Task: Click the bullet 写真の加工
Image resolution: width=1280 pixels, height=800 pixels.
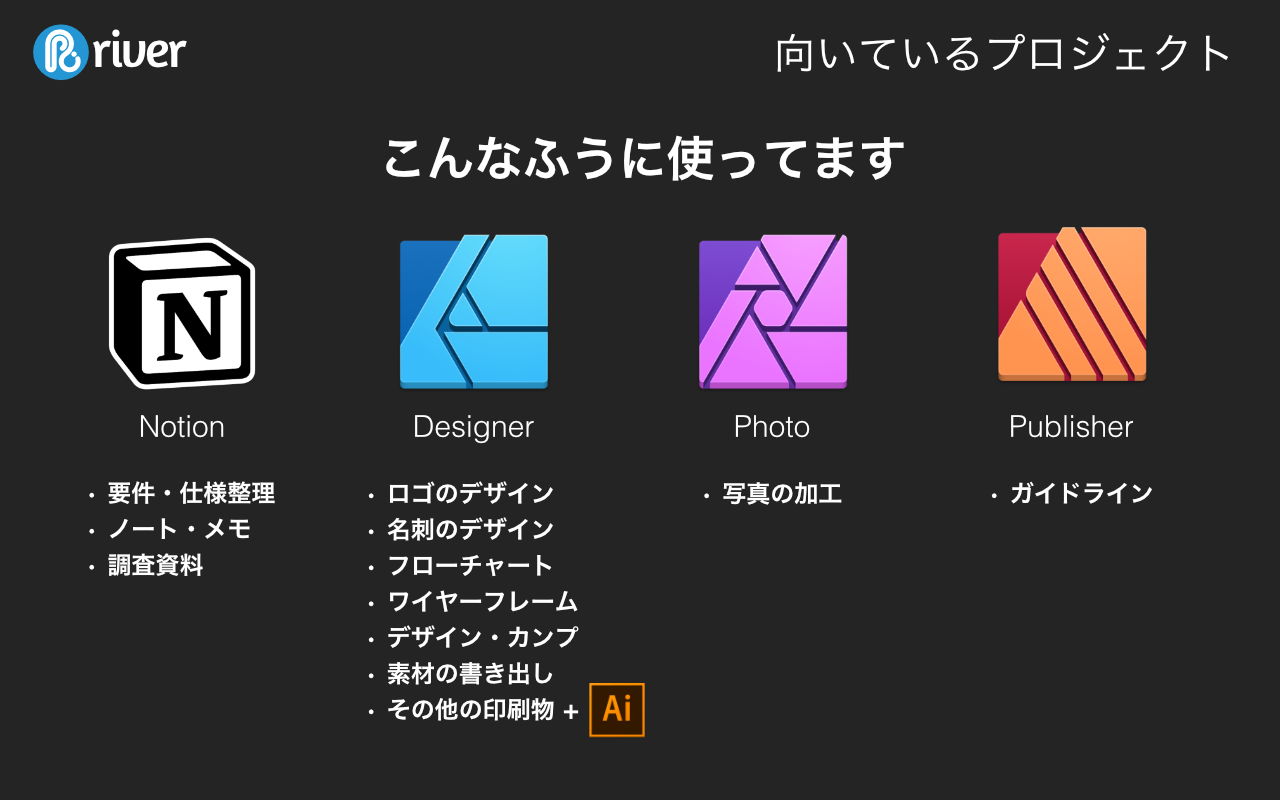Action: 782,493
